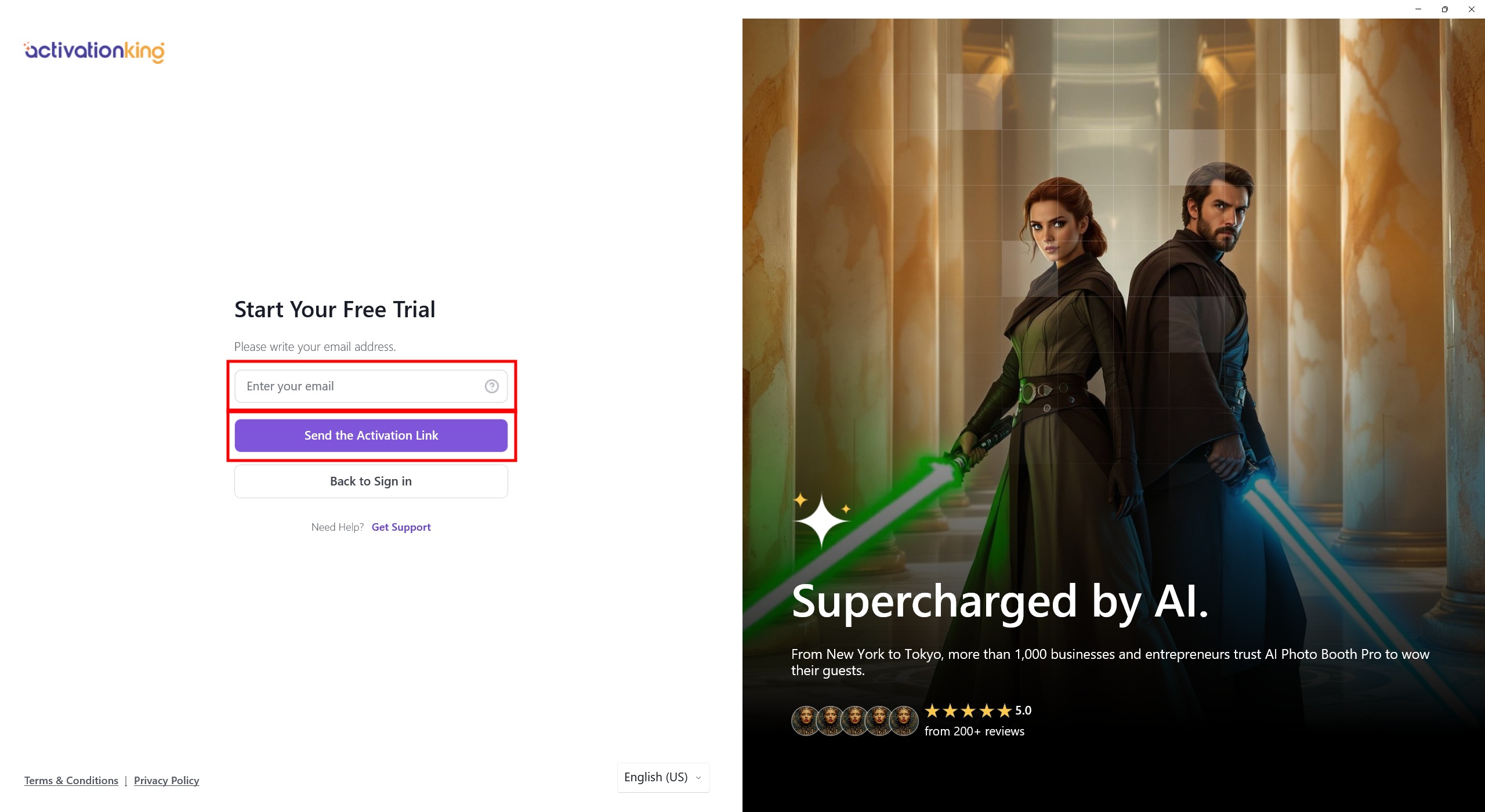Screen dimensions: 1485x812
Task: Expand the English (US) language dropdown
Action: point(662,777)
